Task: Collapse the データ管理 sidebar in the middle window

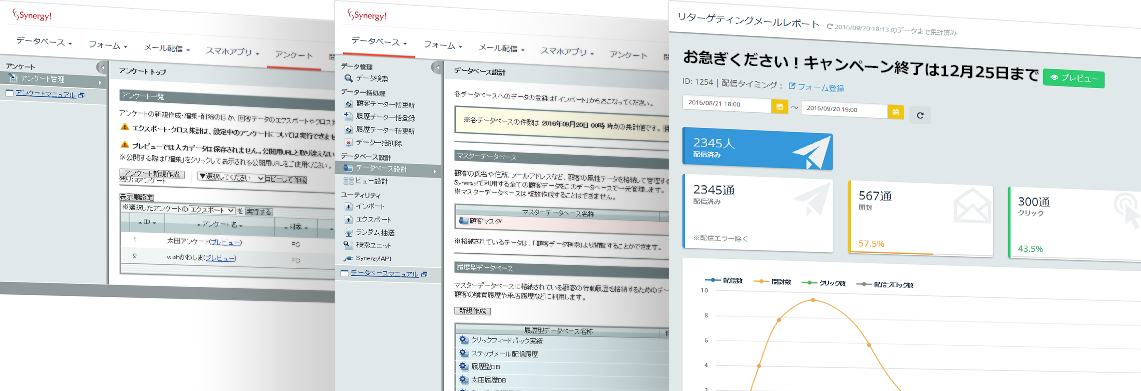Action: pos(437,67)
